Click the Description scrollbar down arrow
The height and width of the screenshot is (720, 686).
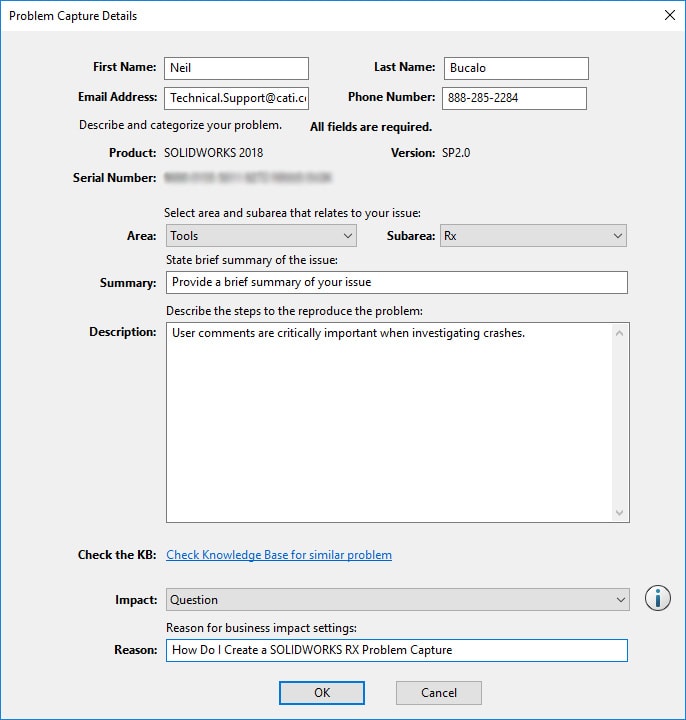[x=620, y=512]
